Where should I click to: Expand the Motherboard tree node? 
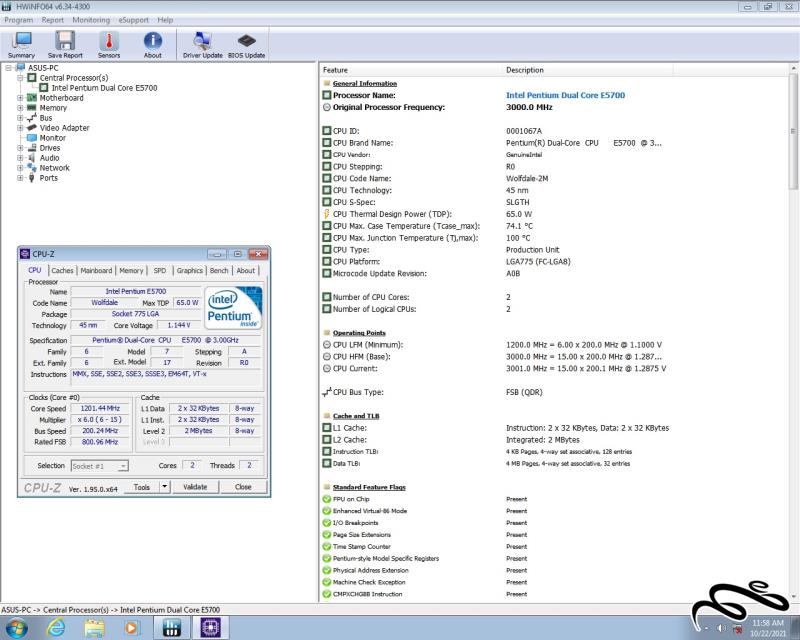(x=20, y=97)
